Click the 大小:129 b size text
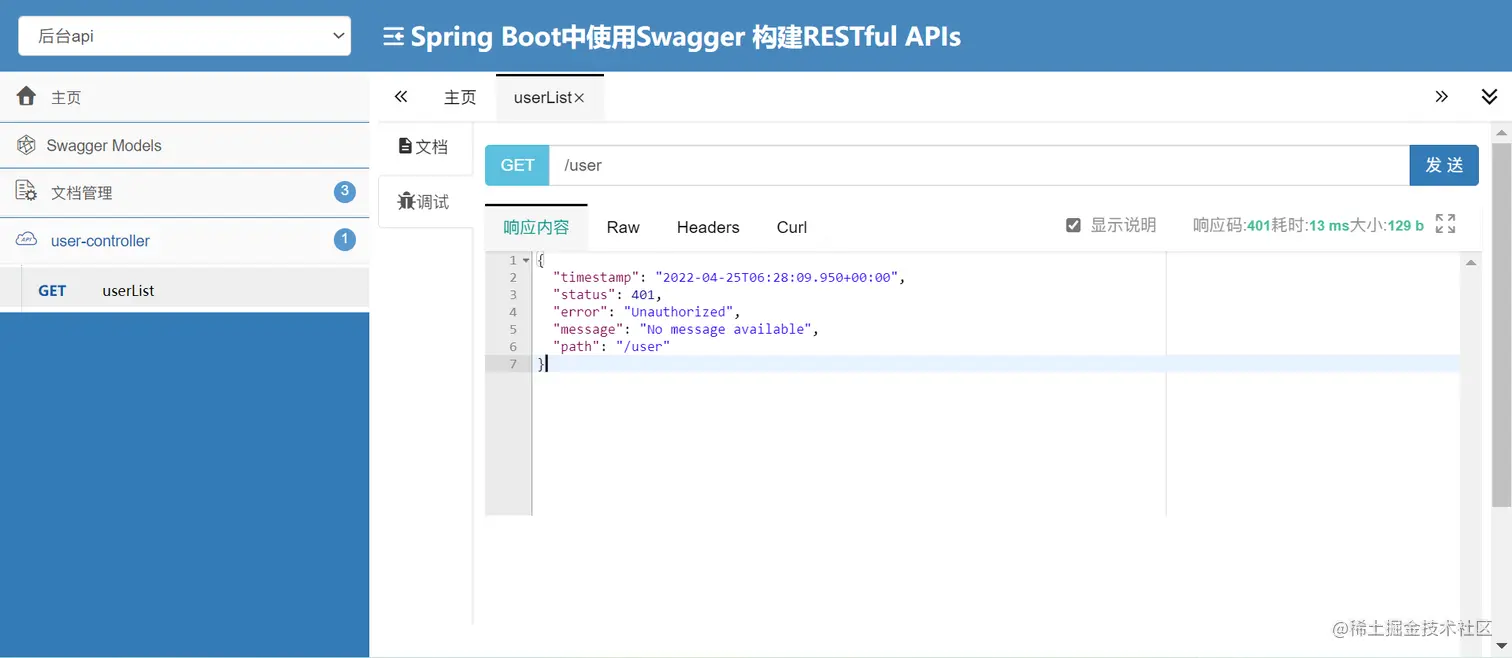The image size is (1512, 658). (1387, 225)
